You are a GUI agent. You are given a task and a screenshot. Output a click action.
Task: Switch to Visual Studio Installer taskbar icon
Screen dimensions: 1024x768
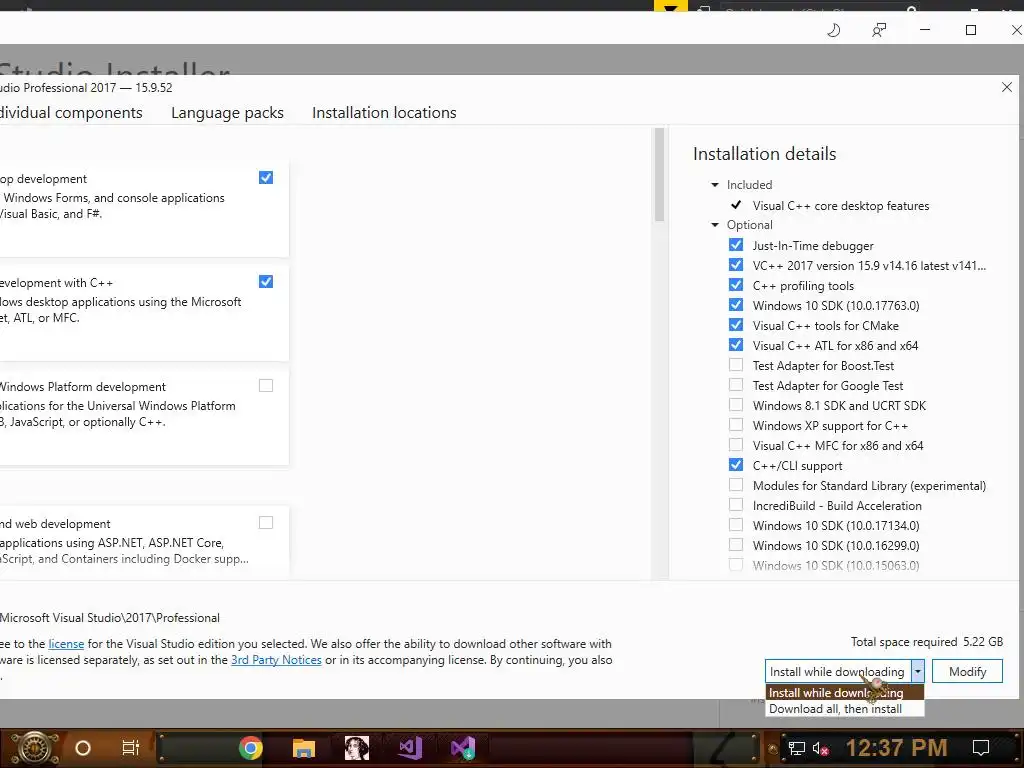click(x=463, y=748)
